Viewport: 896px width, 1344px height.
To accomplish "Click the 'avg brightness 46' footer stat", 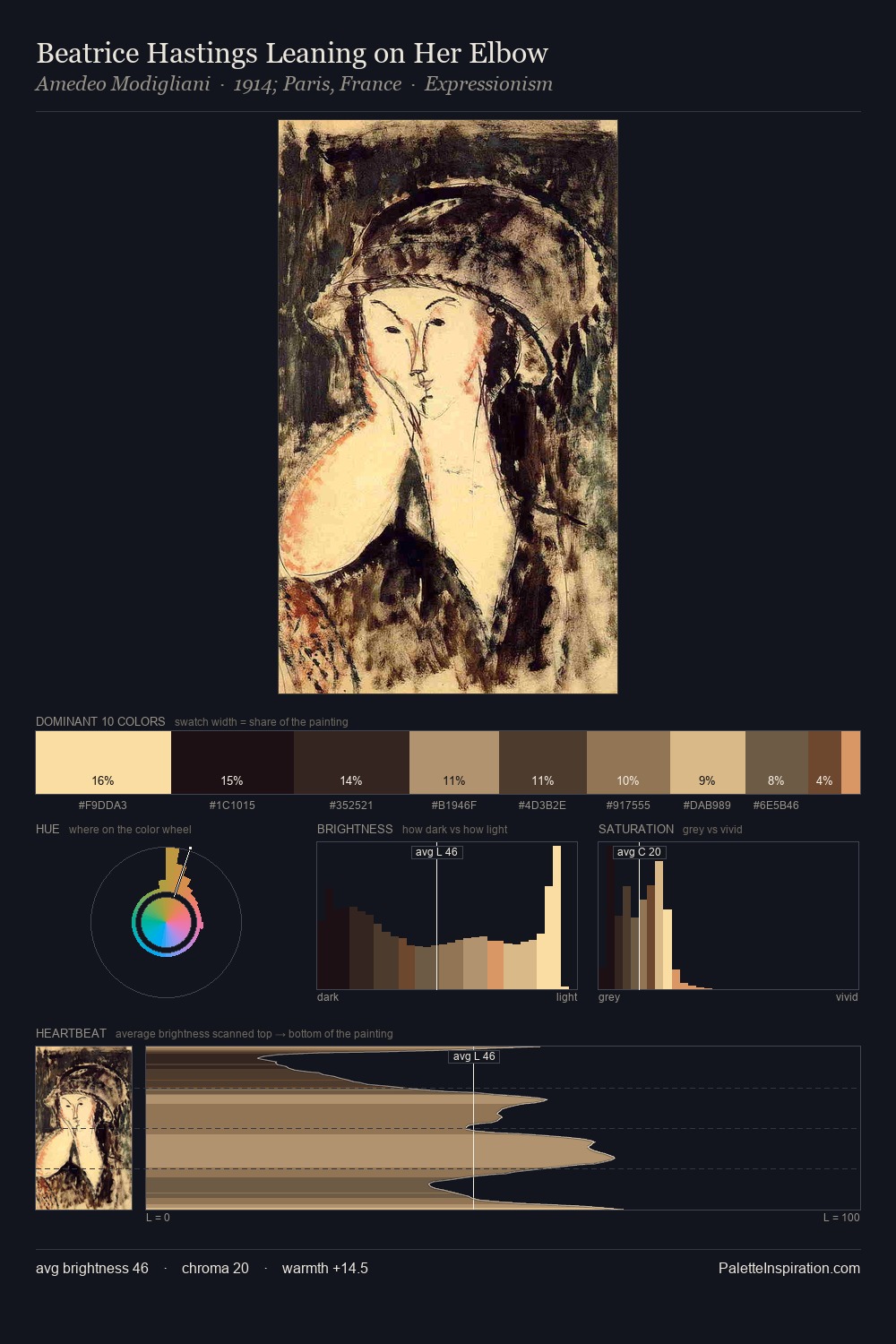I will click(x=92, y=1268).
